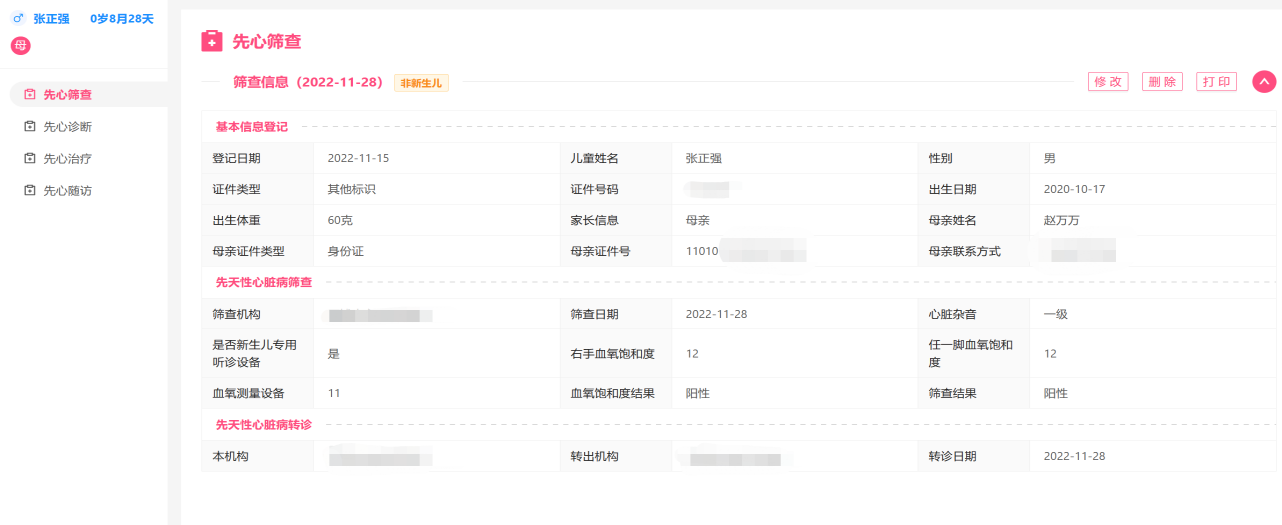The height and width of the screenshot is (525, 1282).
Task: Click the male gender icon beside 张正强
Action: point(17,19)
